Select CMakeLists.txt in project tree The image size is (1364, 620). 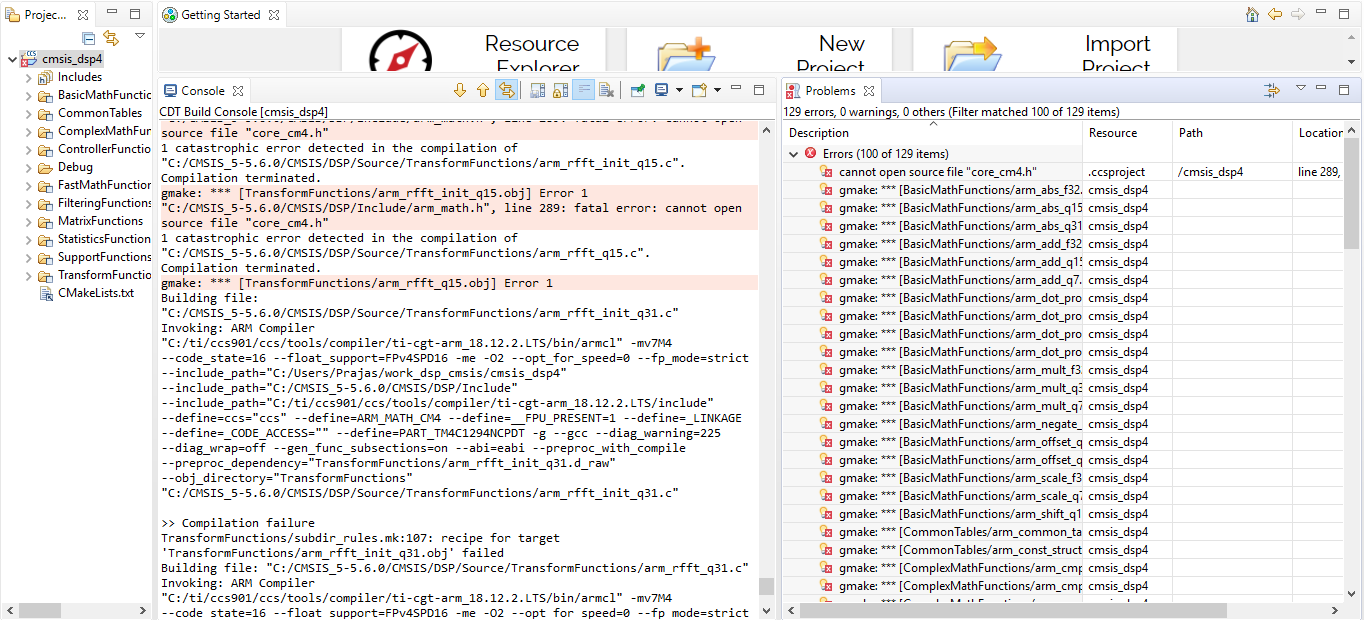(x=96, y=293)
